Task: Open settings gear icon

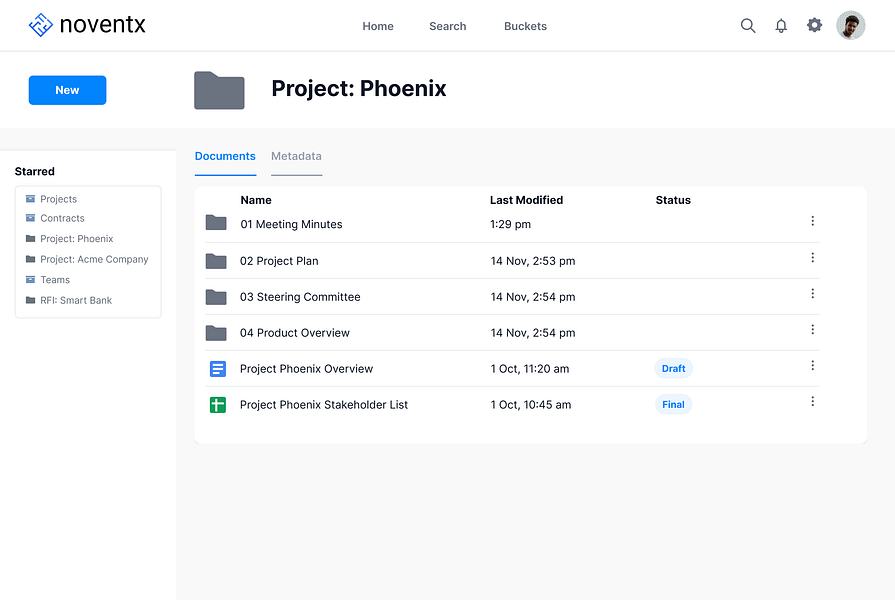Action: tap(814, 25)
